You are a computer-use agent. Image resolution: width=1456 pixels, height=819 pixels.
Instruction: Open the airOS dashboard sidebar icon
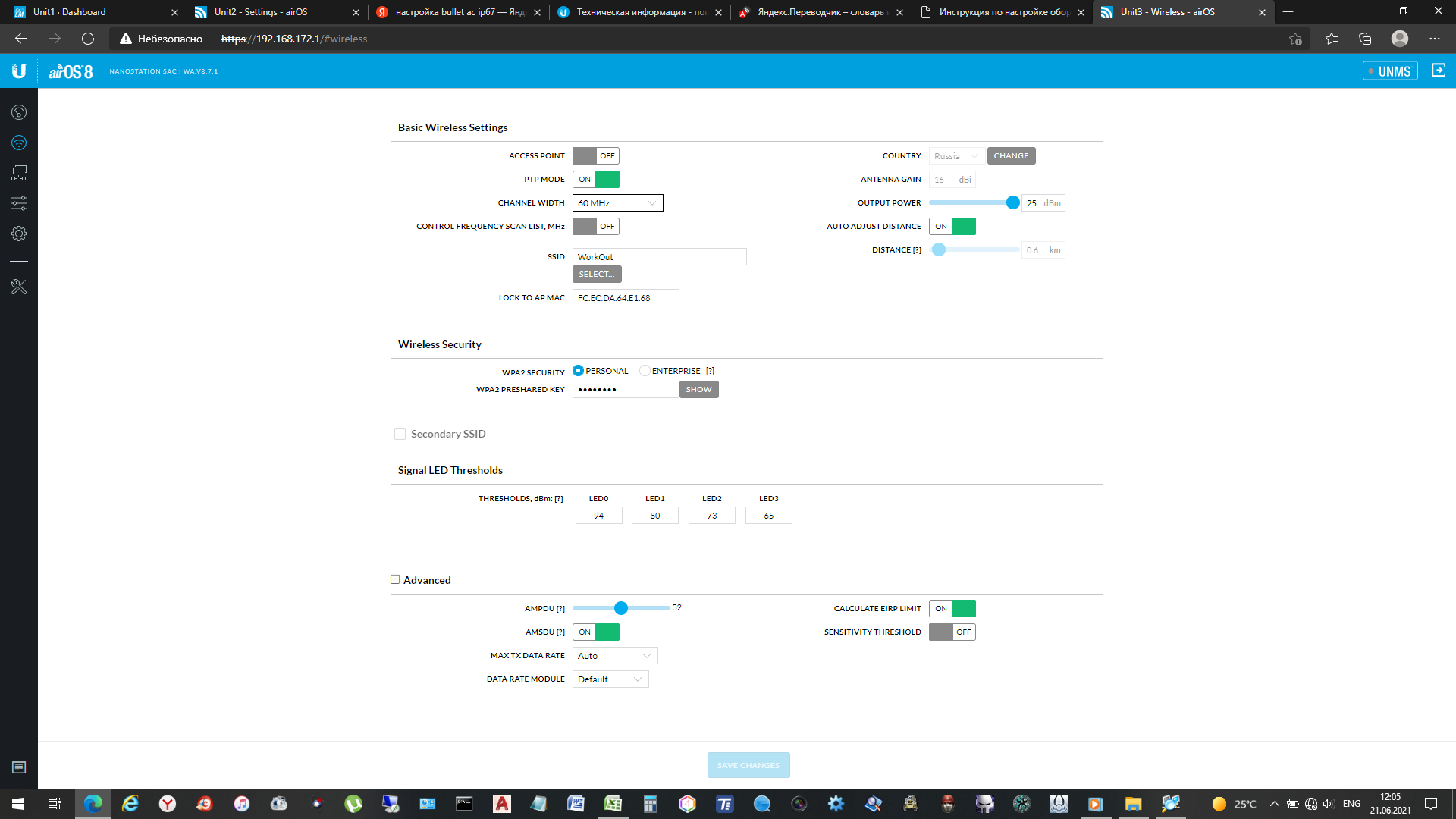19,112
